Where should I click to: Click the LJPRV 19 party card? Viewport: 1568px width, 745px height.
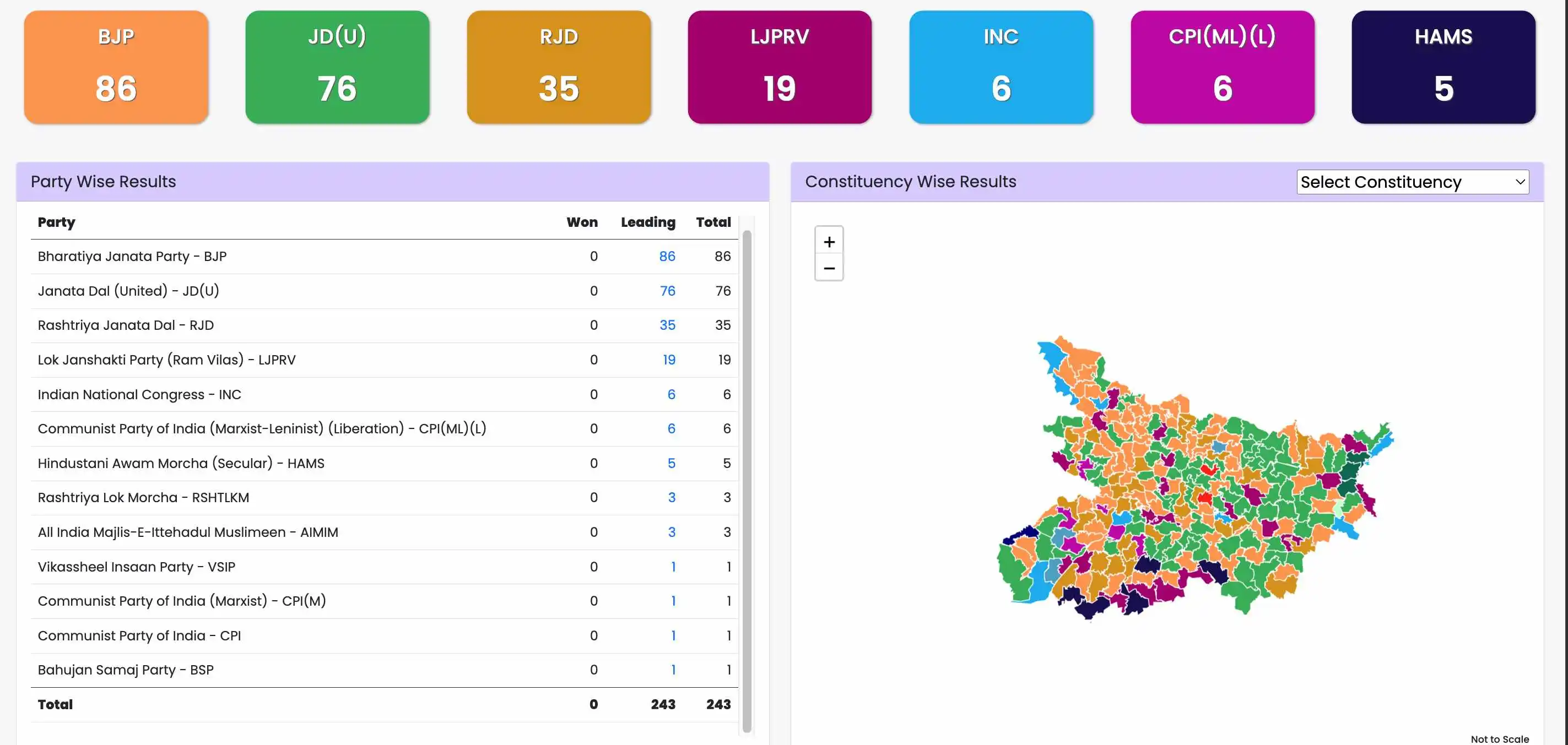coord(779,67)
